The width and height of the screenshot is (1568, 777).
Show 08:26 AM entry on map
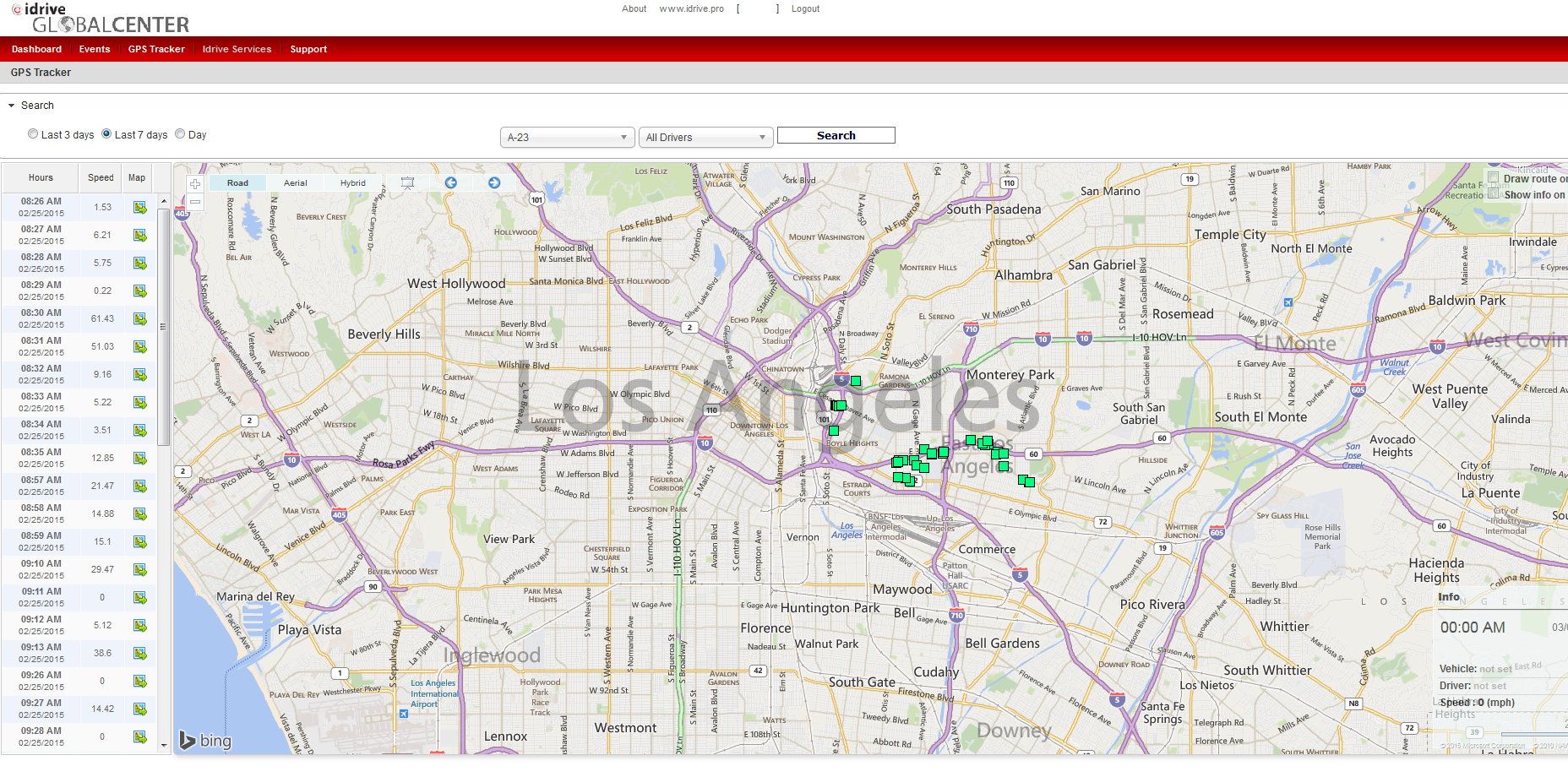(139, 208)
